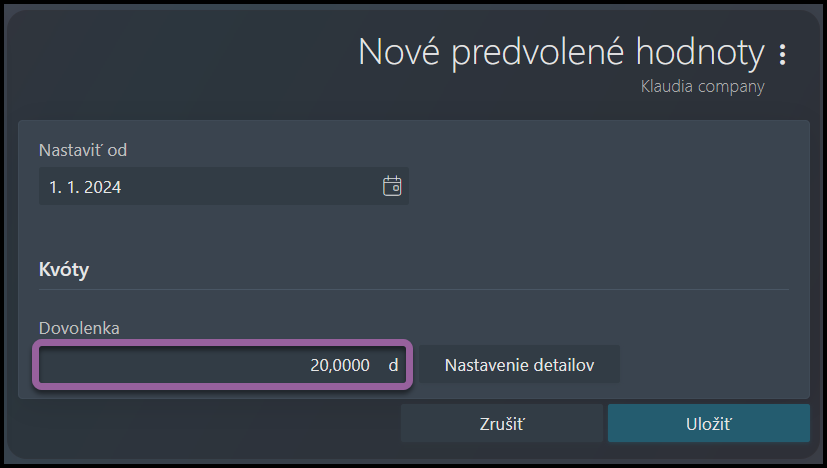Click the divider line under Kvóty

tap(414, 290)
